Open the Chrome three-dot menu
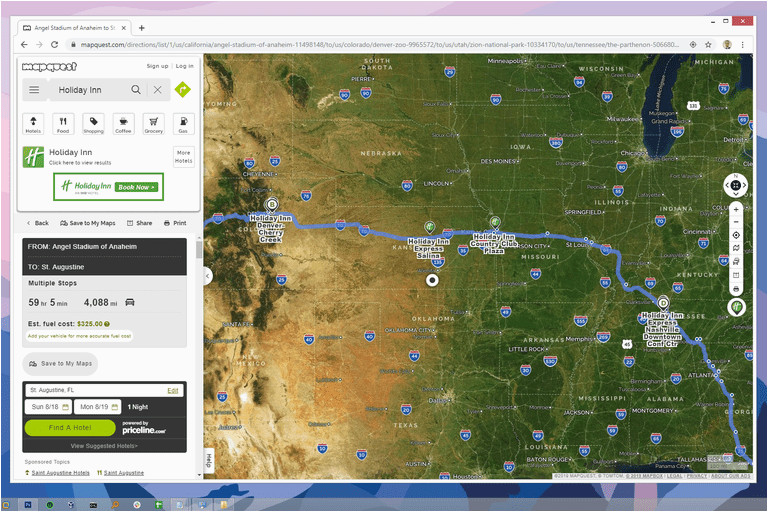Viewport: 768px width, 512px height. [743, 45]
